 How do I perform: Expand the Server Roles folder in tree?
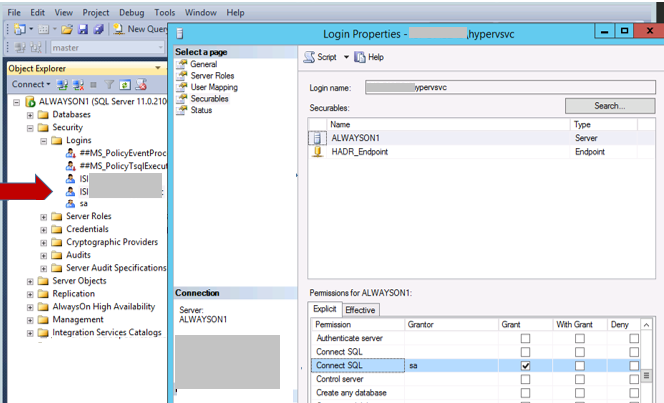(44, 217)
